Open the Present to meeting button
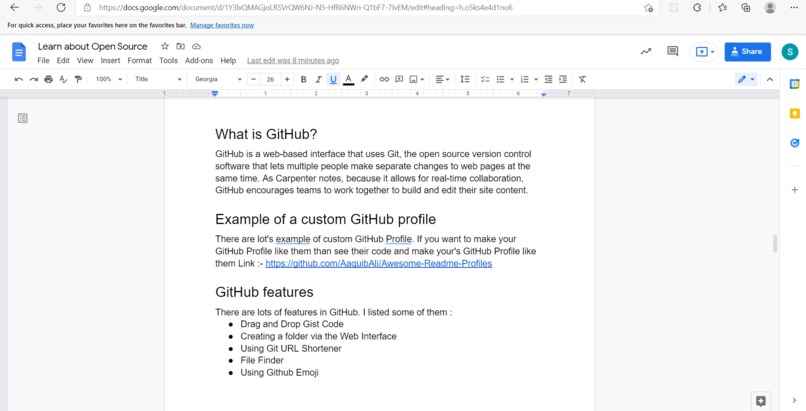Screen dimensions: 806x411 [x=704, y=51]
